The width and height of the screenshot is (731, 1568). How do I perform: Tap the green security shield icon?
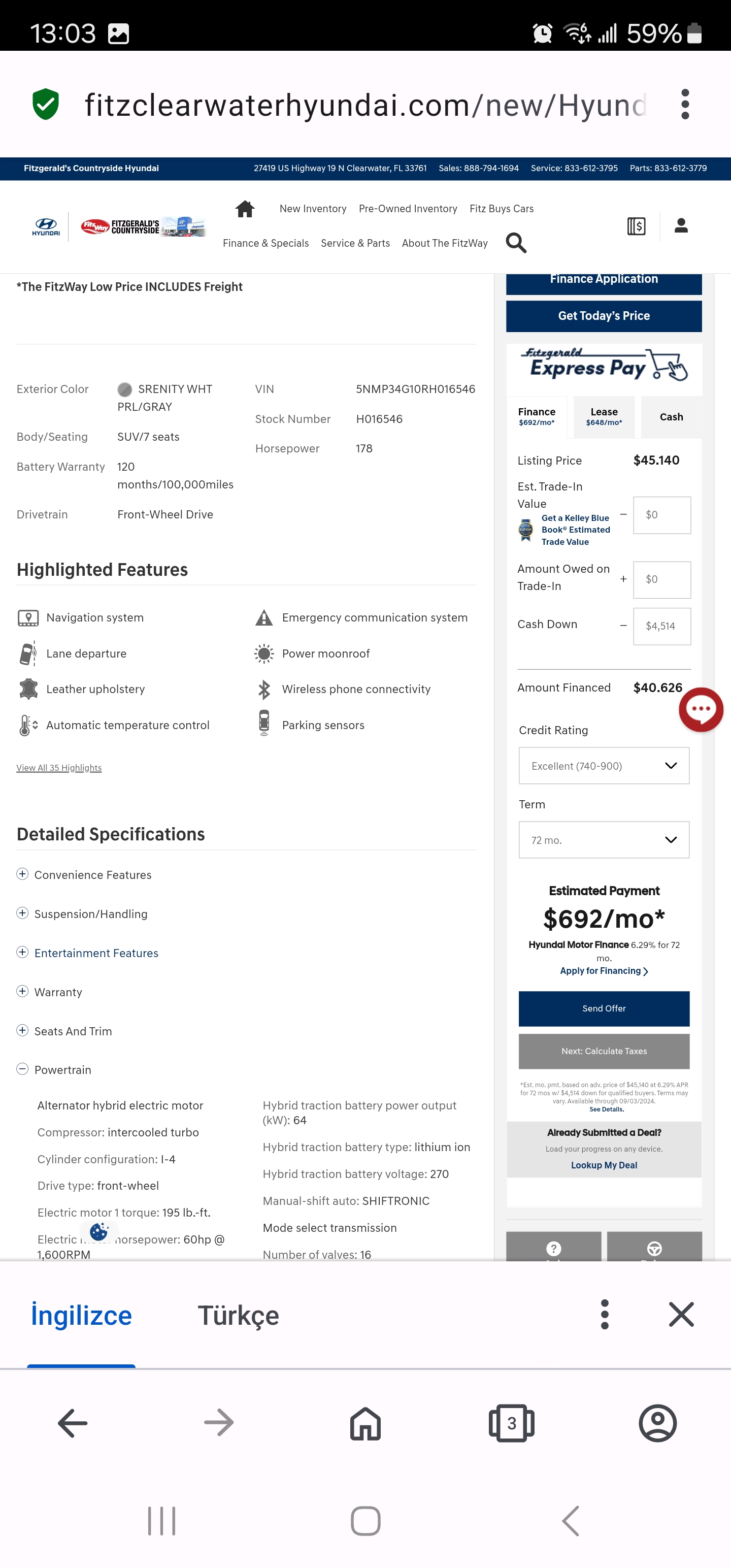point(46,104)
